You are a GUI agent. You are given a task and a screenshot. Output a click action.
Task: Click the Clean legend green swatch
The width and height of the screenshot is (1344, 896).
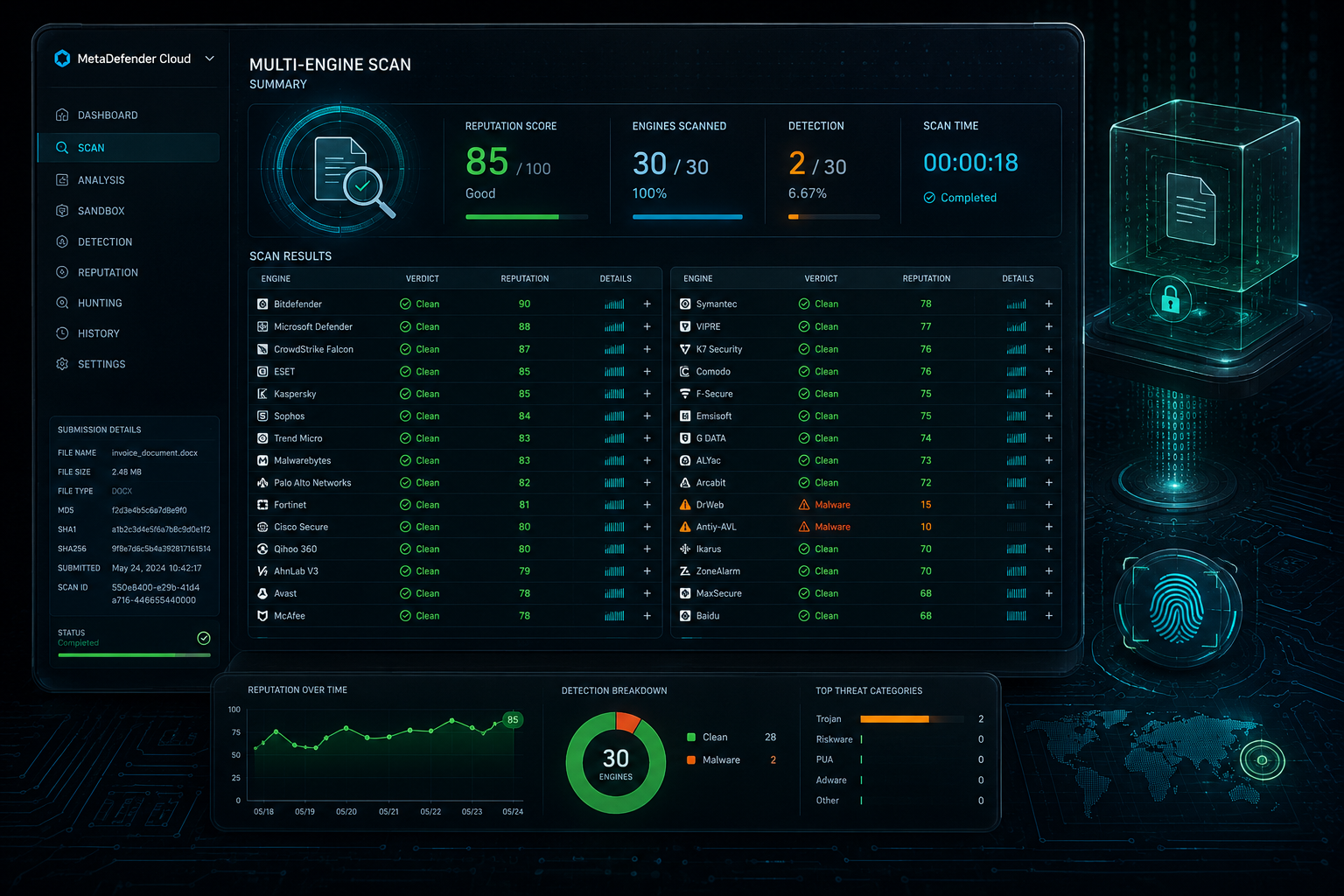pyautogui.click(x=691, y=738)
